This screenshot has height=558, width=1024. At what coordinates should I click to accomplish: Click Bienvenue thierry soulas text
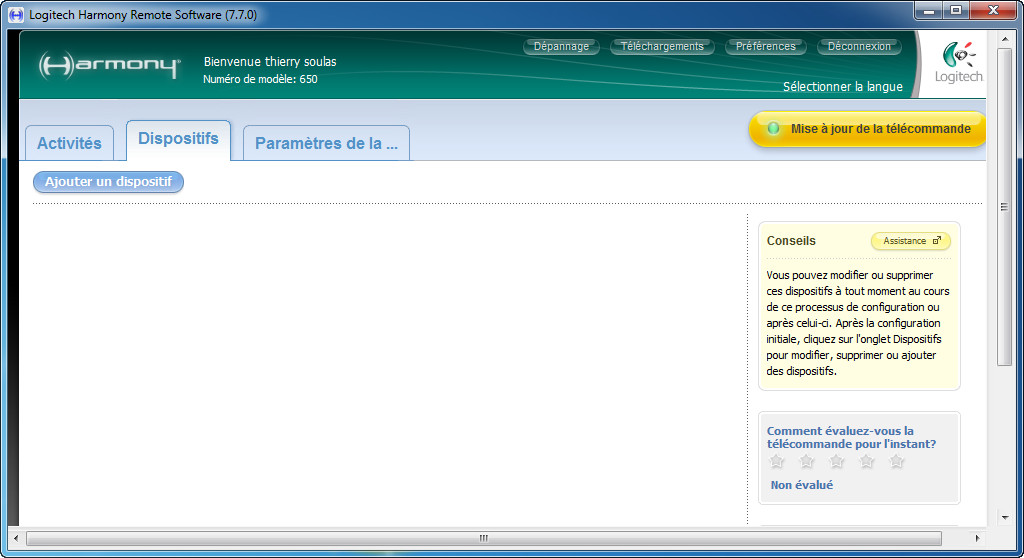pos(270,61)
